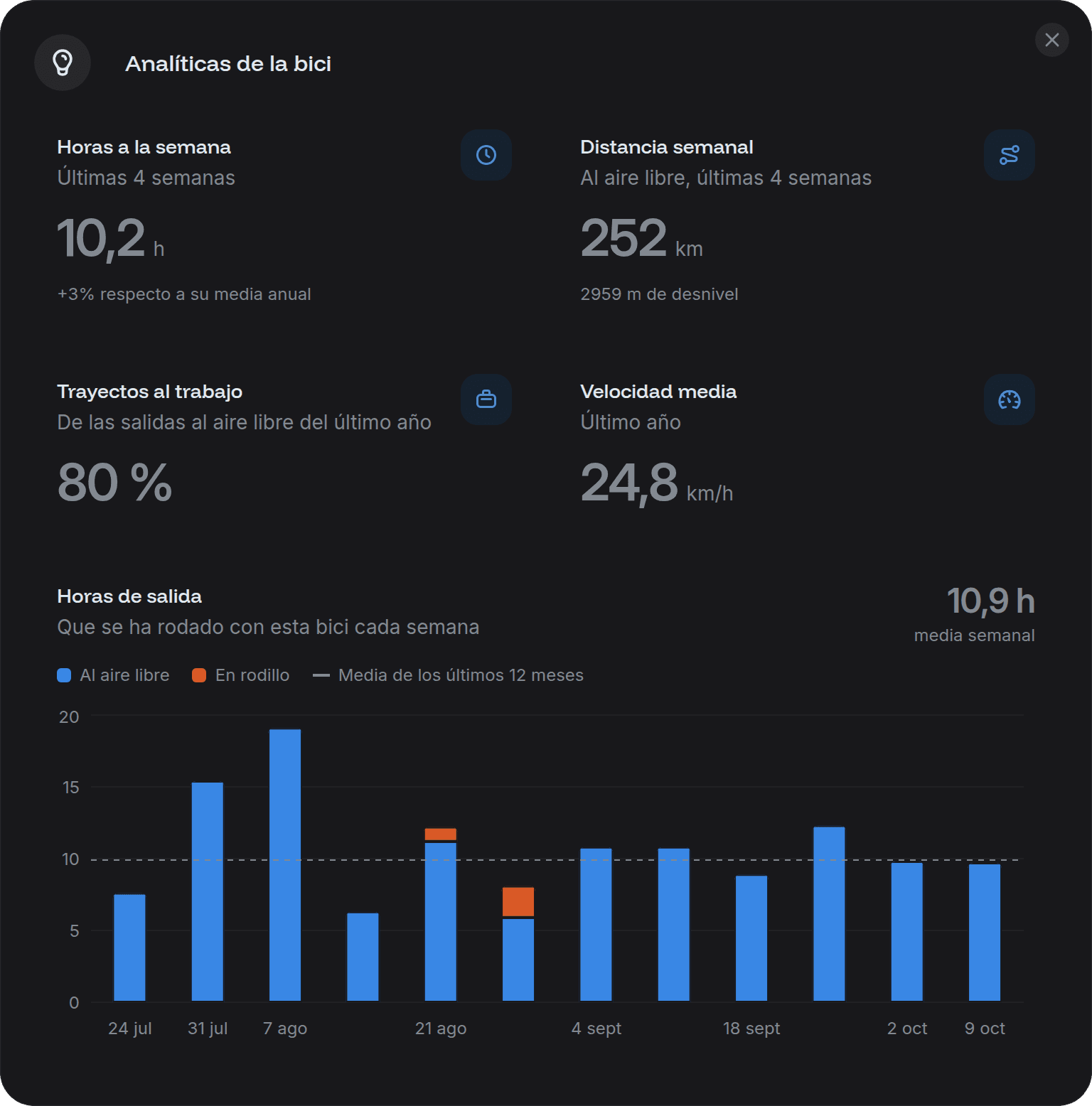Click the 'Horas de salida' heading
The width and height of the screenshot is (1092, 1106).
point(129,596)
